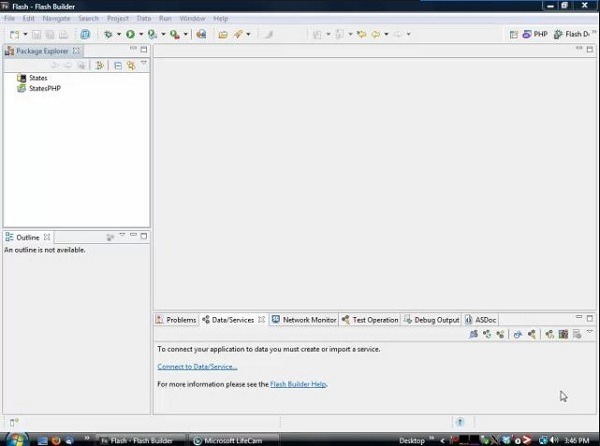Open the Project menu

[x=118, y=18]
